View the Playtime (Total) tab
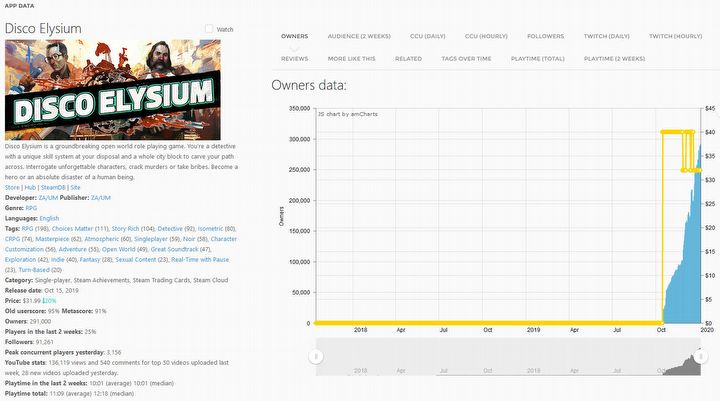Viewport: 720px width, 401px height. tap(539, 58)
